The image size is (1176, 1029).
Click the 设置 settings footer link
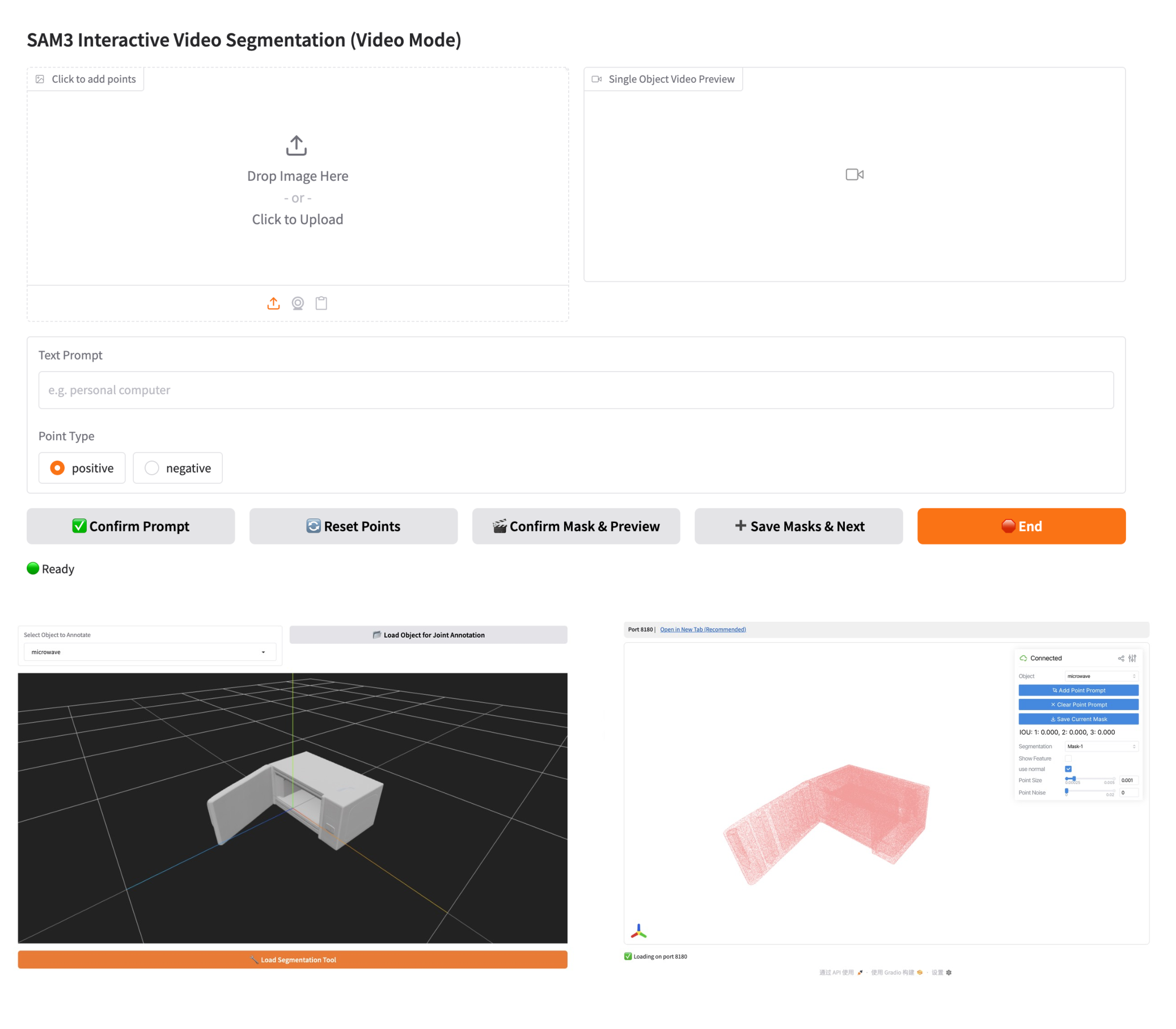click(937, 972)
